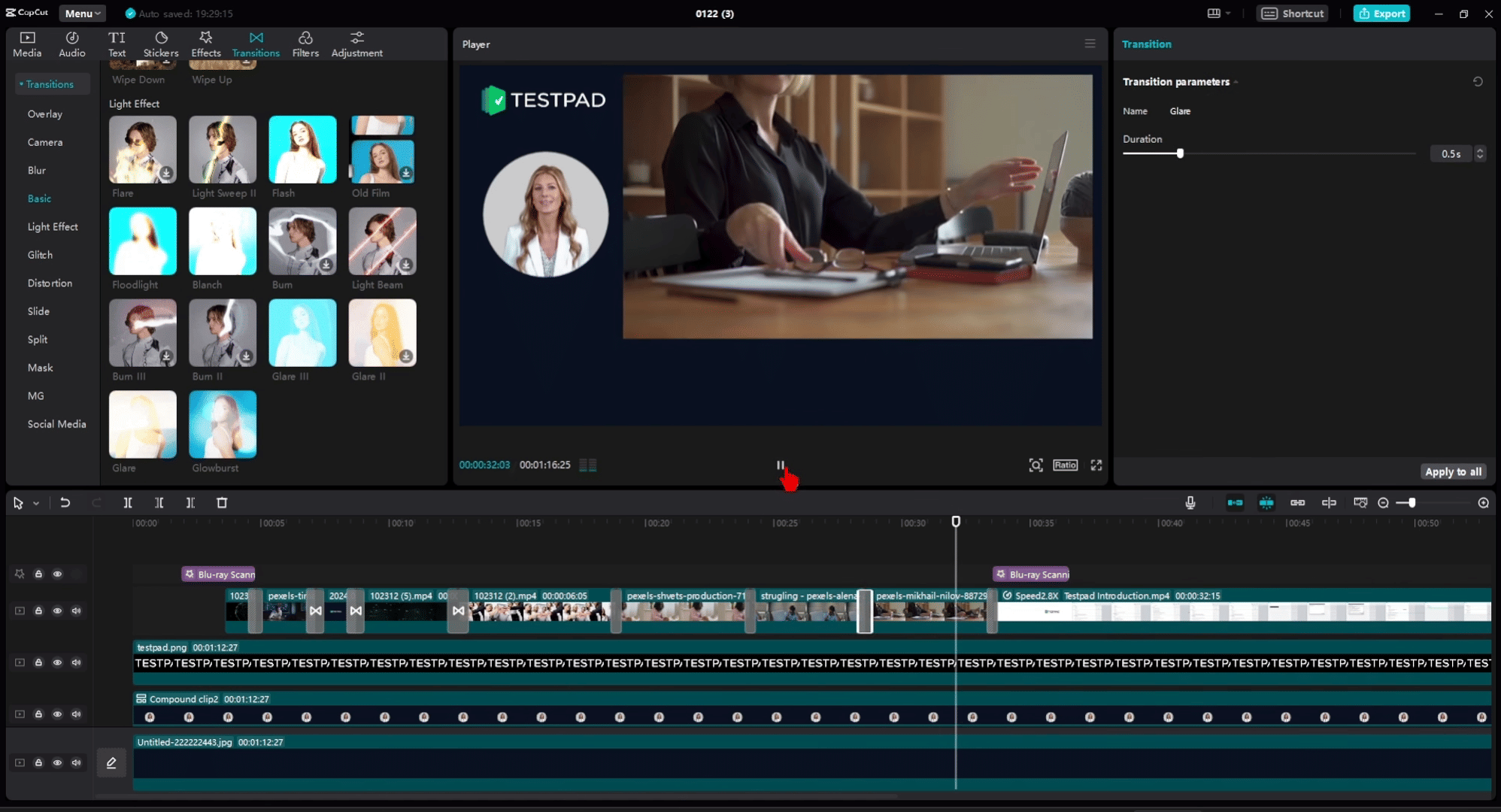
Task: Zoom out the timeline with minus icon
Action: coord(1383,503)
